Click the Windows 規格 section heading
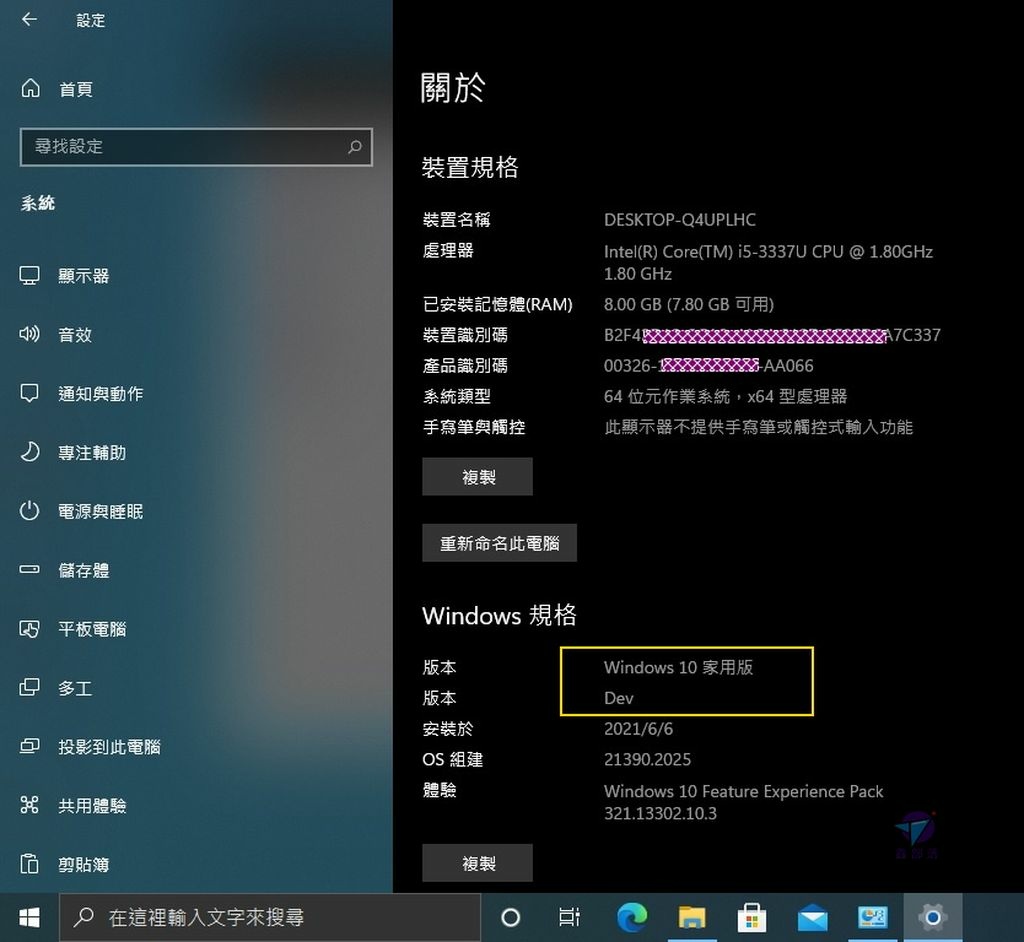This screenshot has height=942, width=1024. tap(499, 615)
